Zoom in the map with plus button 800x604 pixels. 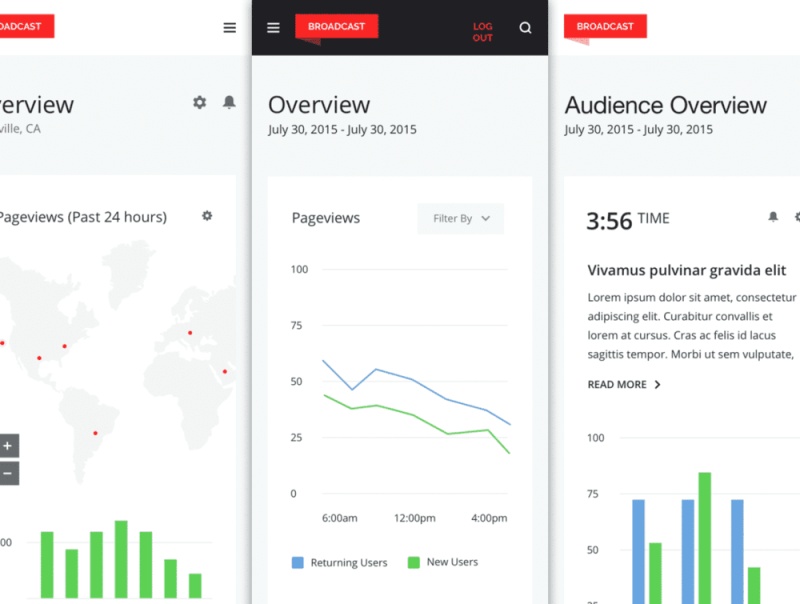click(x=8, y=446)
